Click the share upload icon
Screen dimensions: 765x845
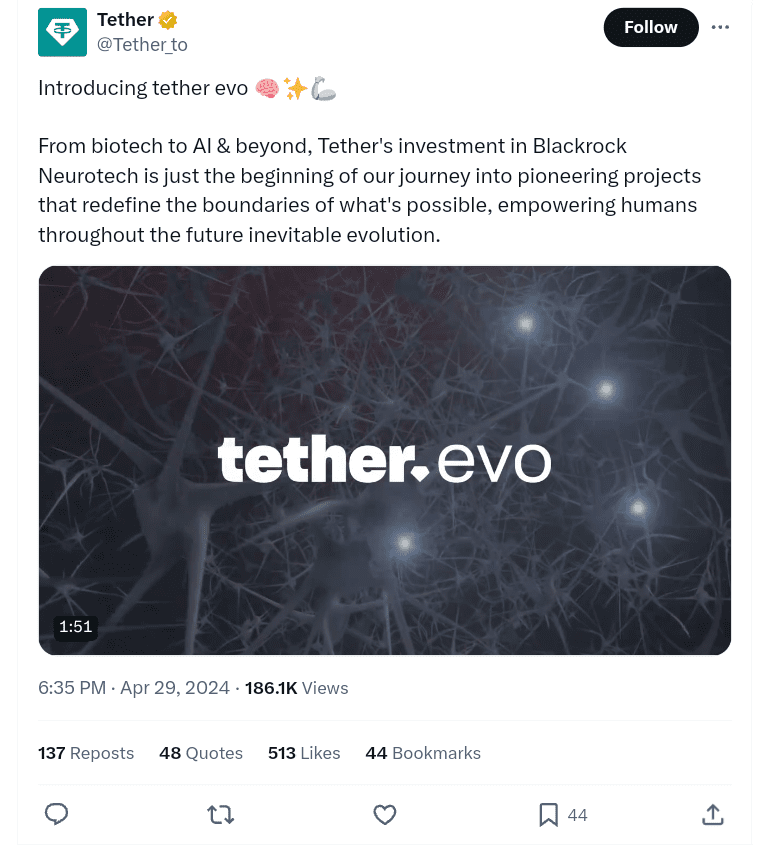713,814
